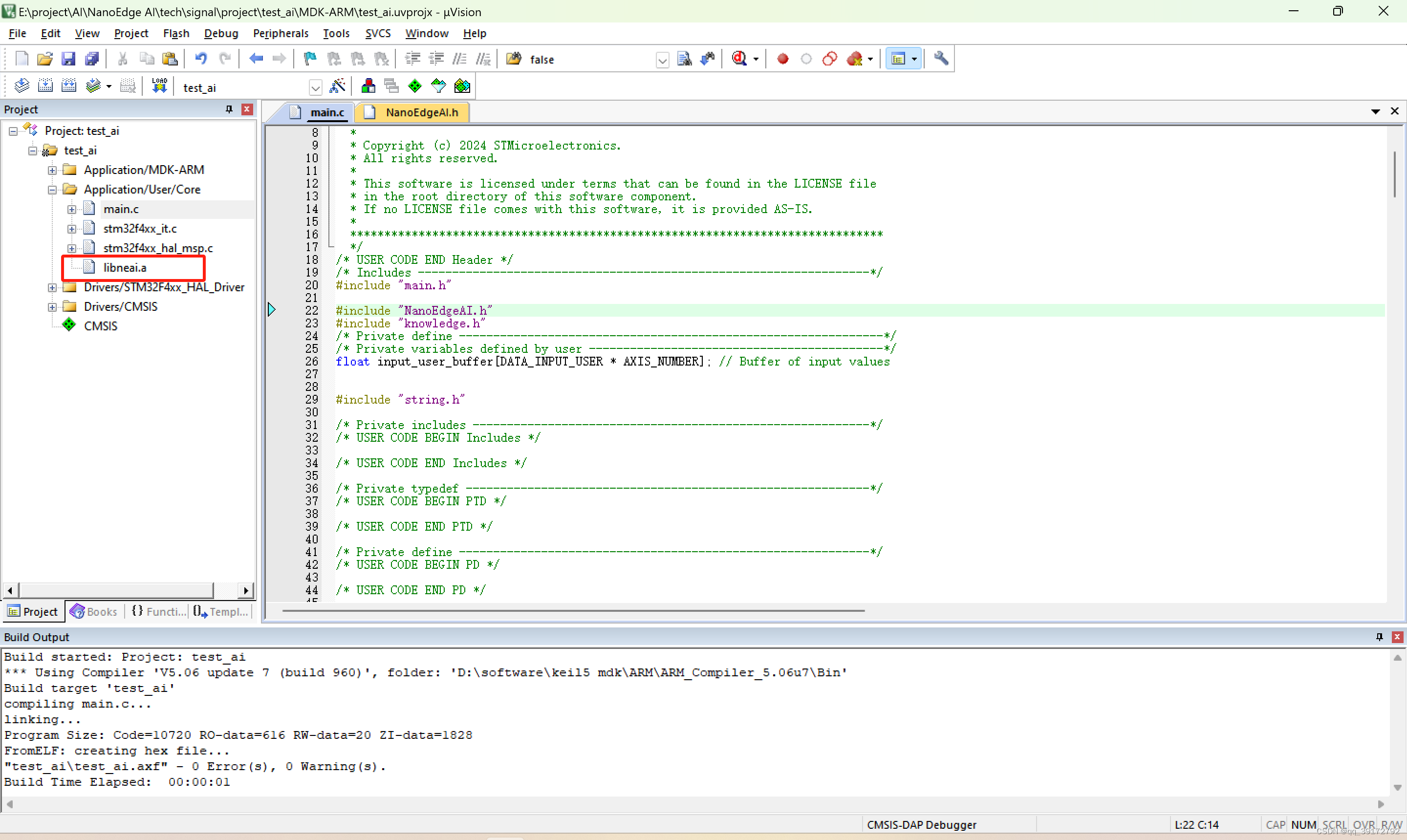Insert breakpoint red circle icon

tap(783, 58)
